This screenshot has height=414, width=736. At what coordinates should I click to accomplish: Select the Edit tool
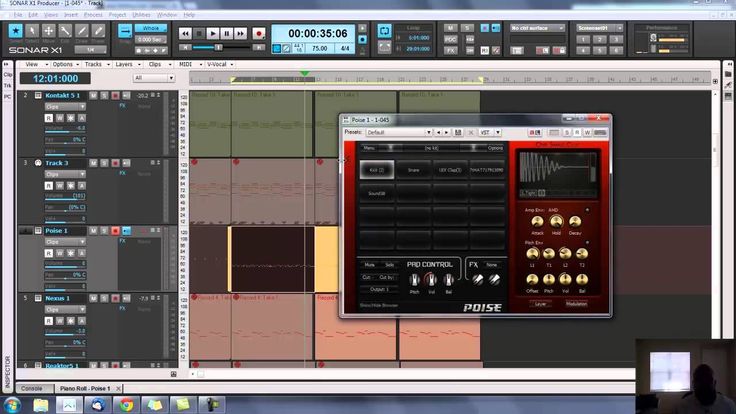pos(65,31)
